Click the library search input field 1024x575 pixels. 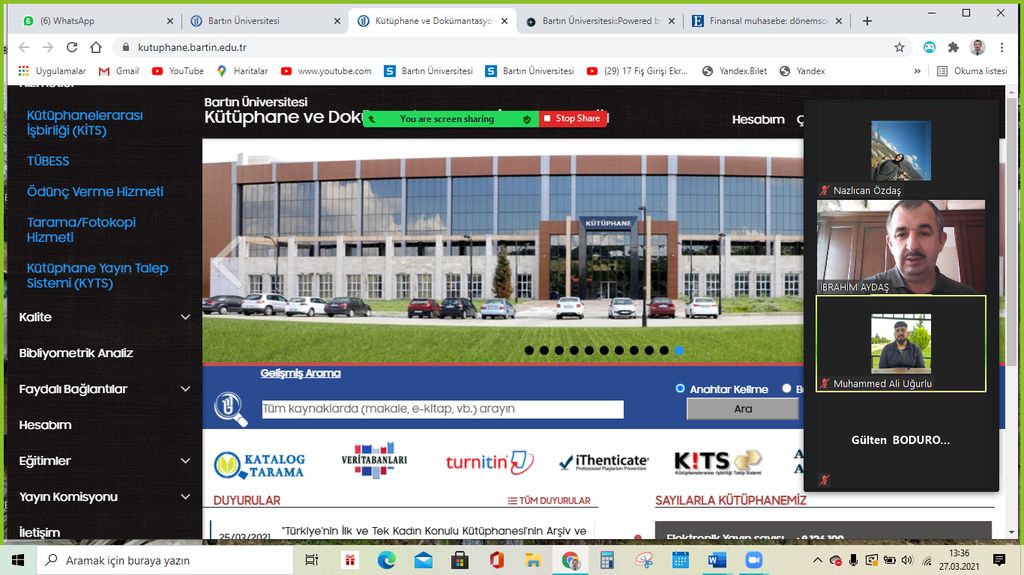point(442,409)
